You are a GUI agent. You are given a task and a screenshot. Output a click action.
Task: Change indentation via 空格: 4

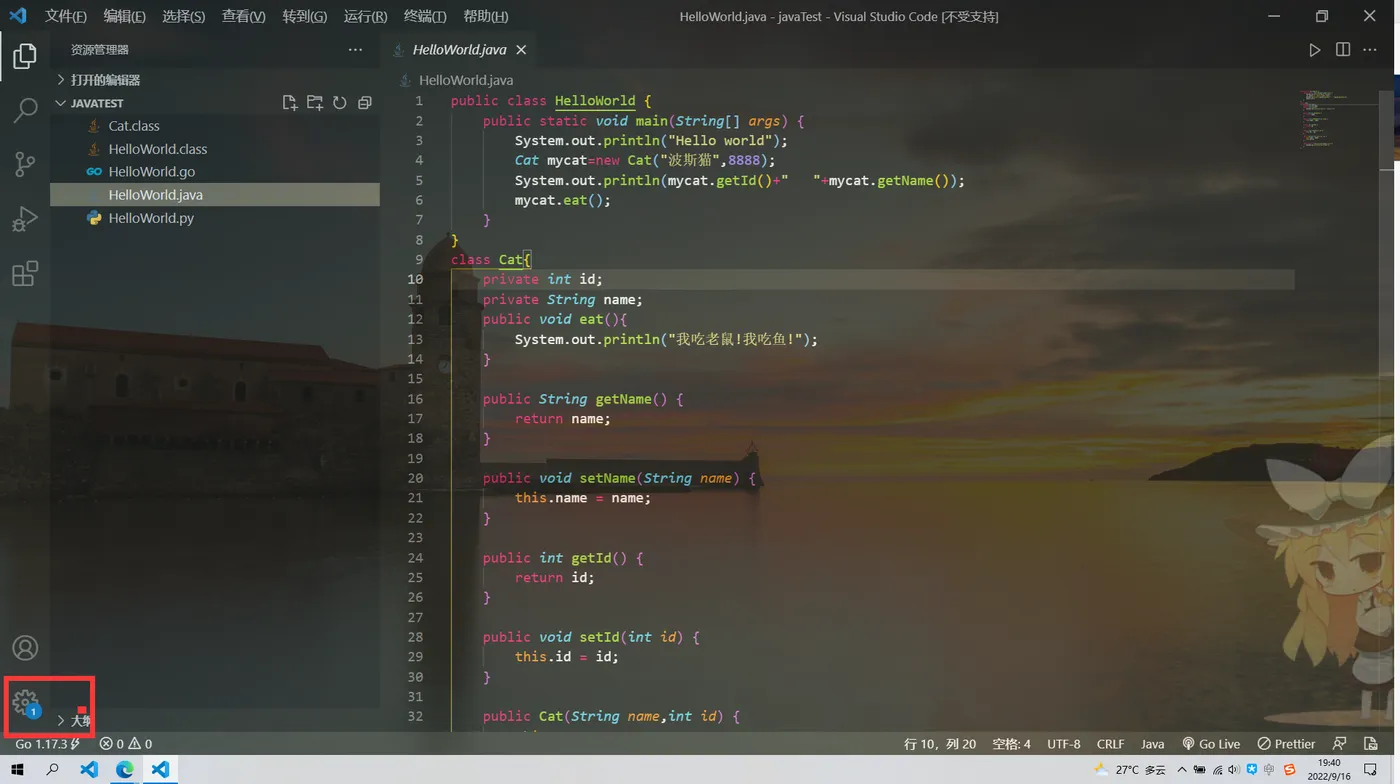point(1011,744)
